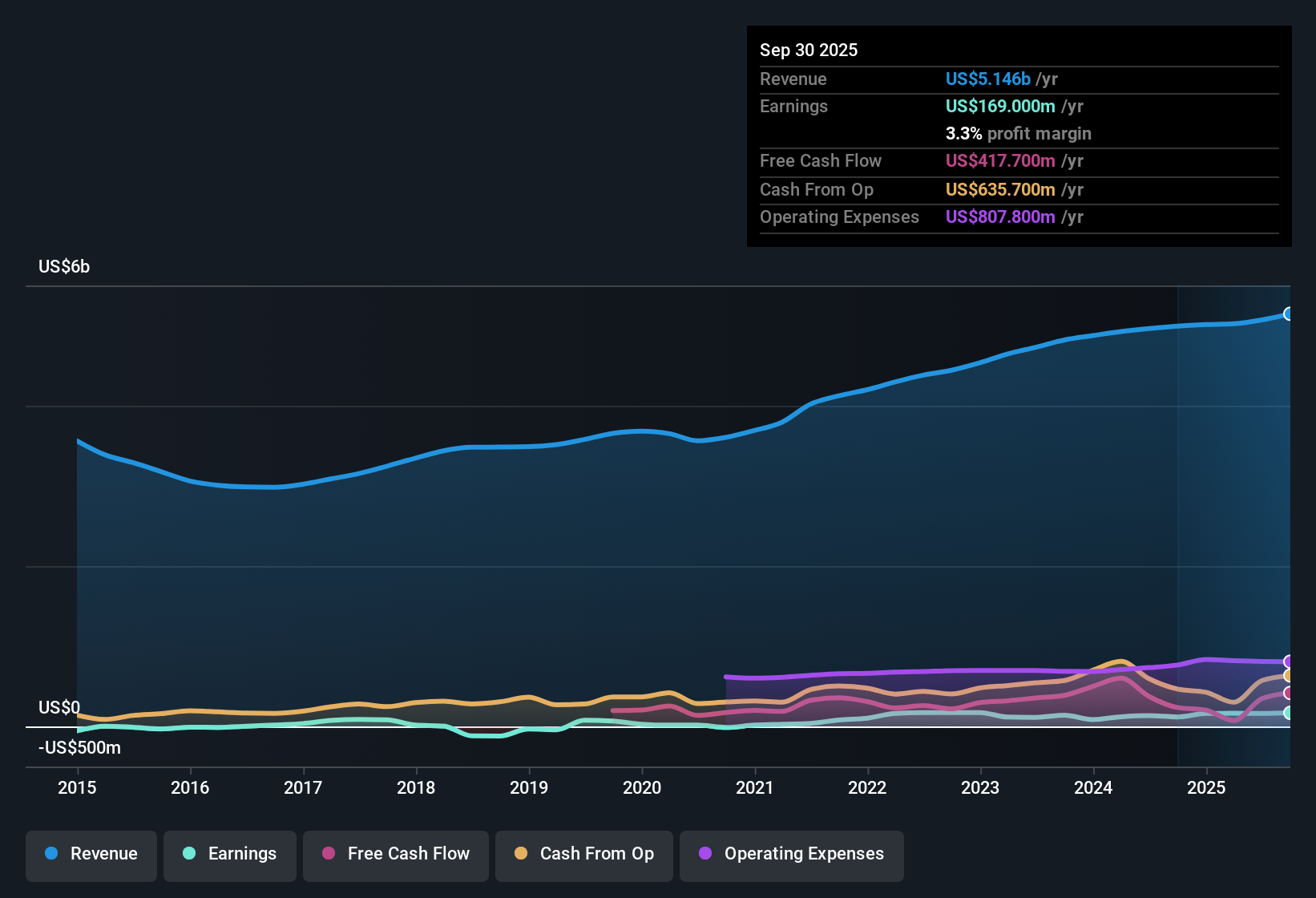1316x898 pixels.
Task: Click the US$169.000m earnings value
Action: point(1000,106)
